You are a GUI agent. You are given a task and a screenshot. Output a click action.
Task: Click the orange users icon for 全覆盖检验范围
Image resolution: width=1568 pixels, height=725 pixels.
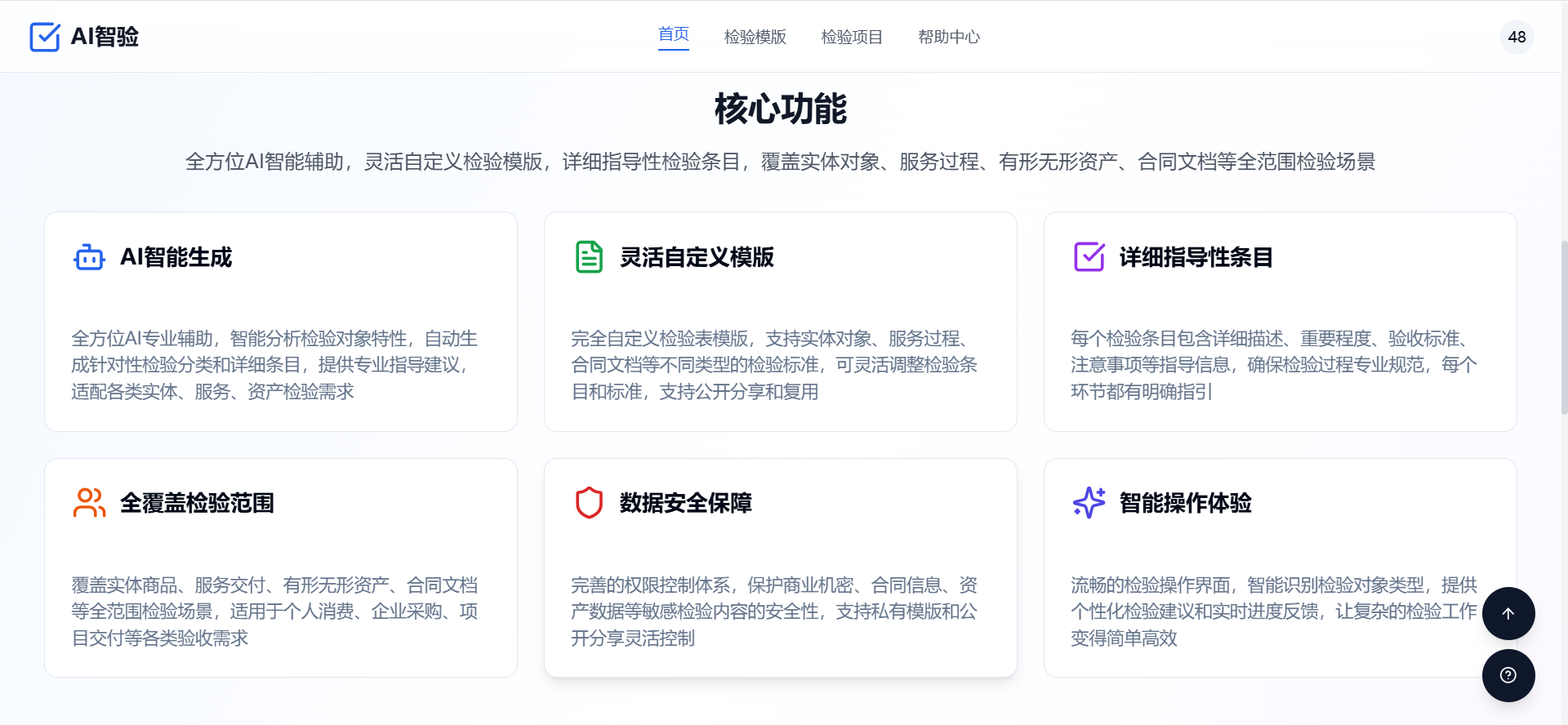tap(89, 503)
